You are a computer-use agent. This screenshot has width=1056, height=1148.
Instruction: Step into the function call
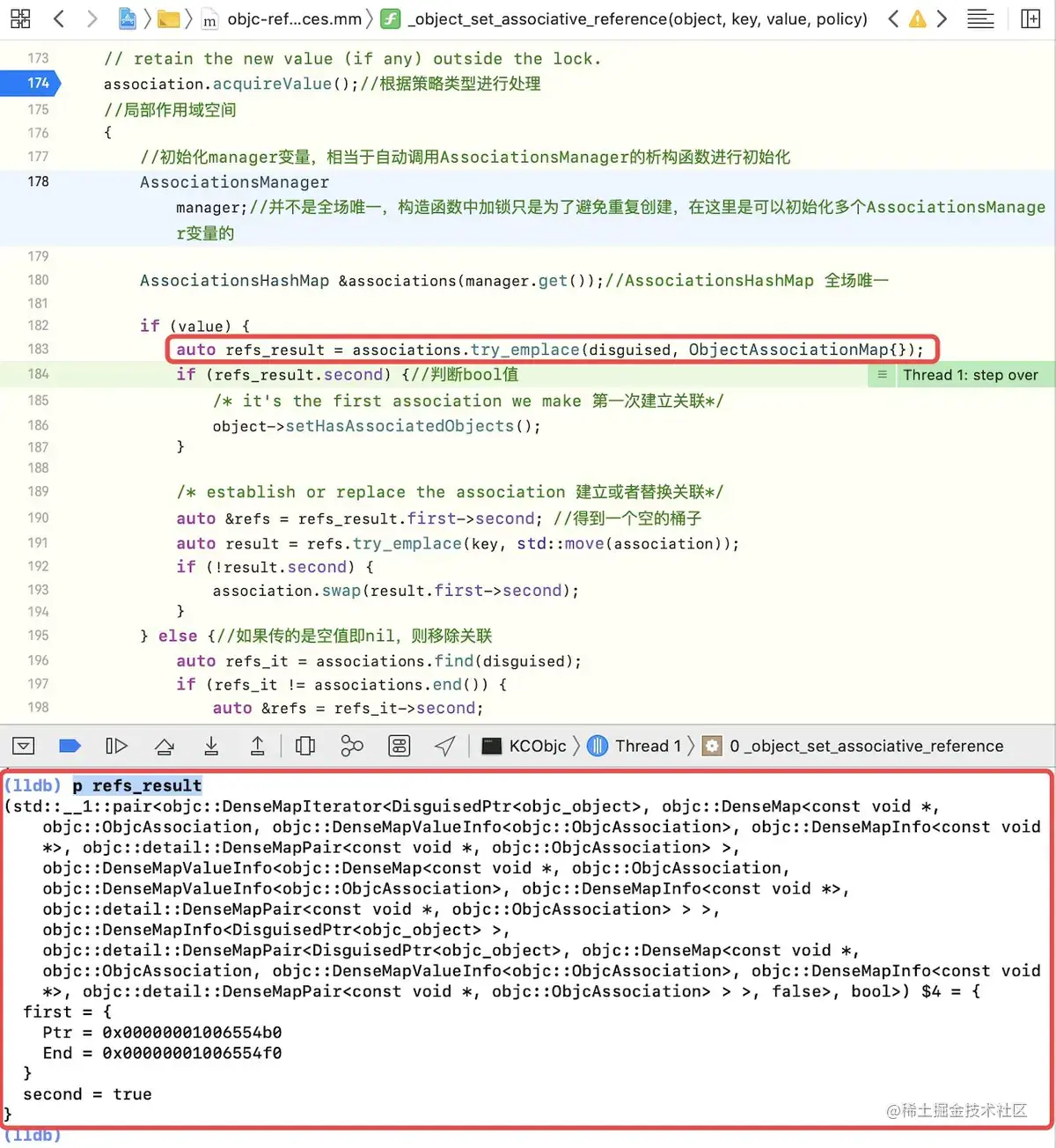coord(211,747)
